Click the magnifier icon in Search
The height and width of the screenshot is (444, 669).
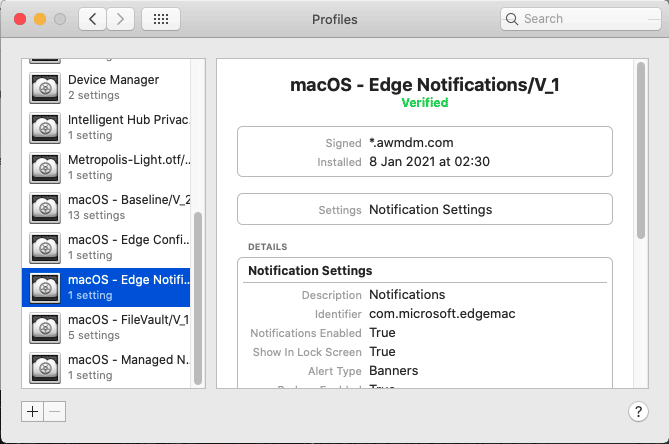(512, 19)
